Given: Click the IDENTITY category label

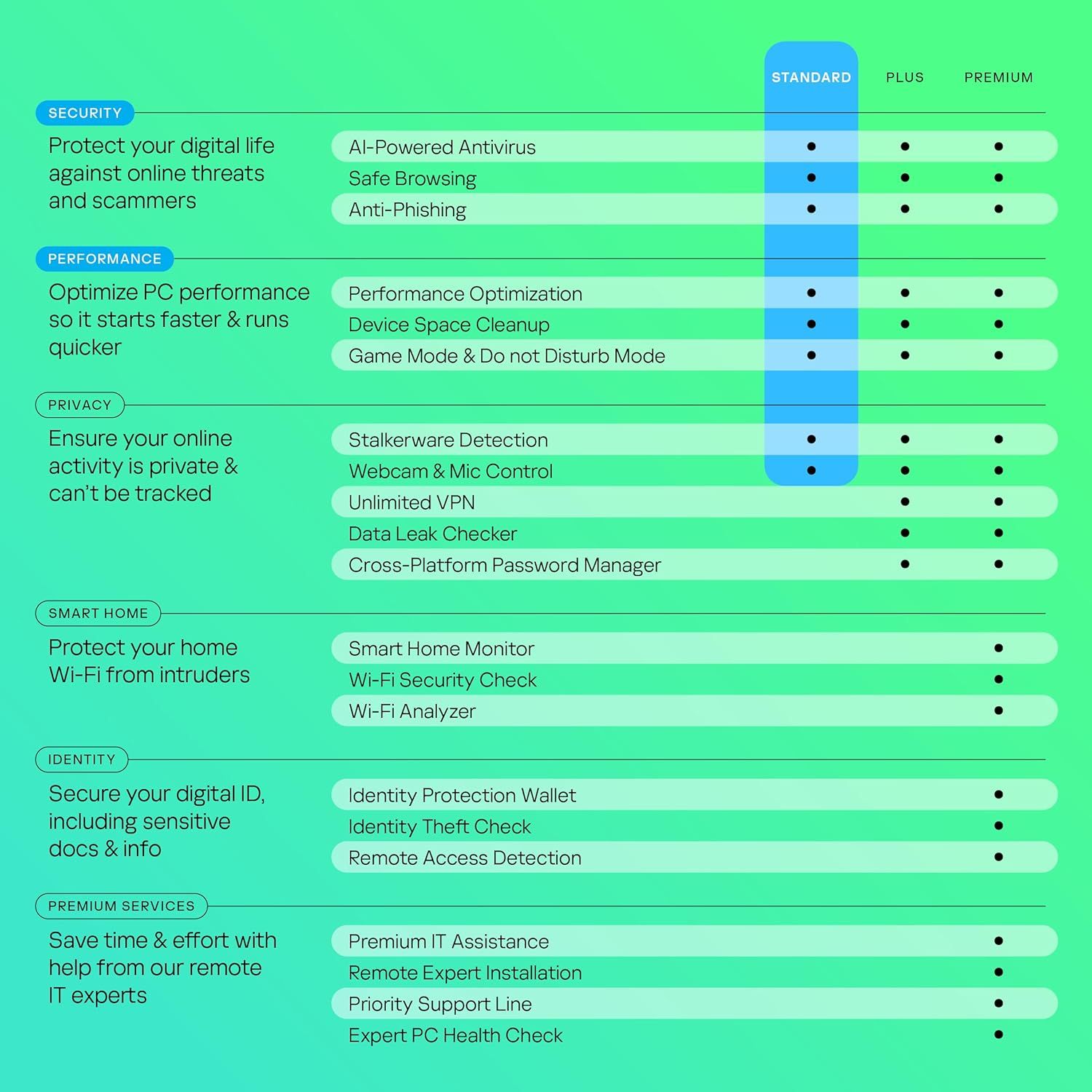Looking at the screenshot, I should coord(82,759).
